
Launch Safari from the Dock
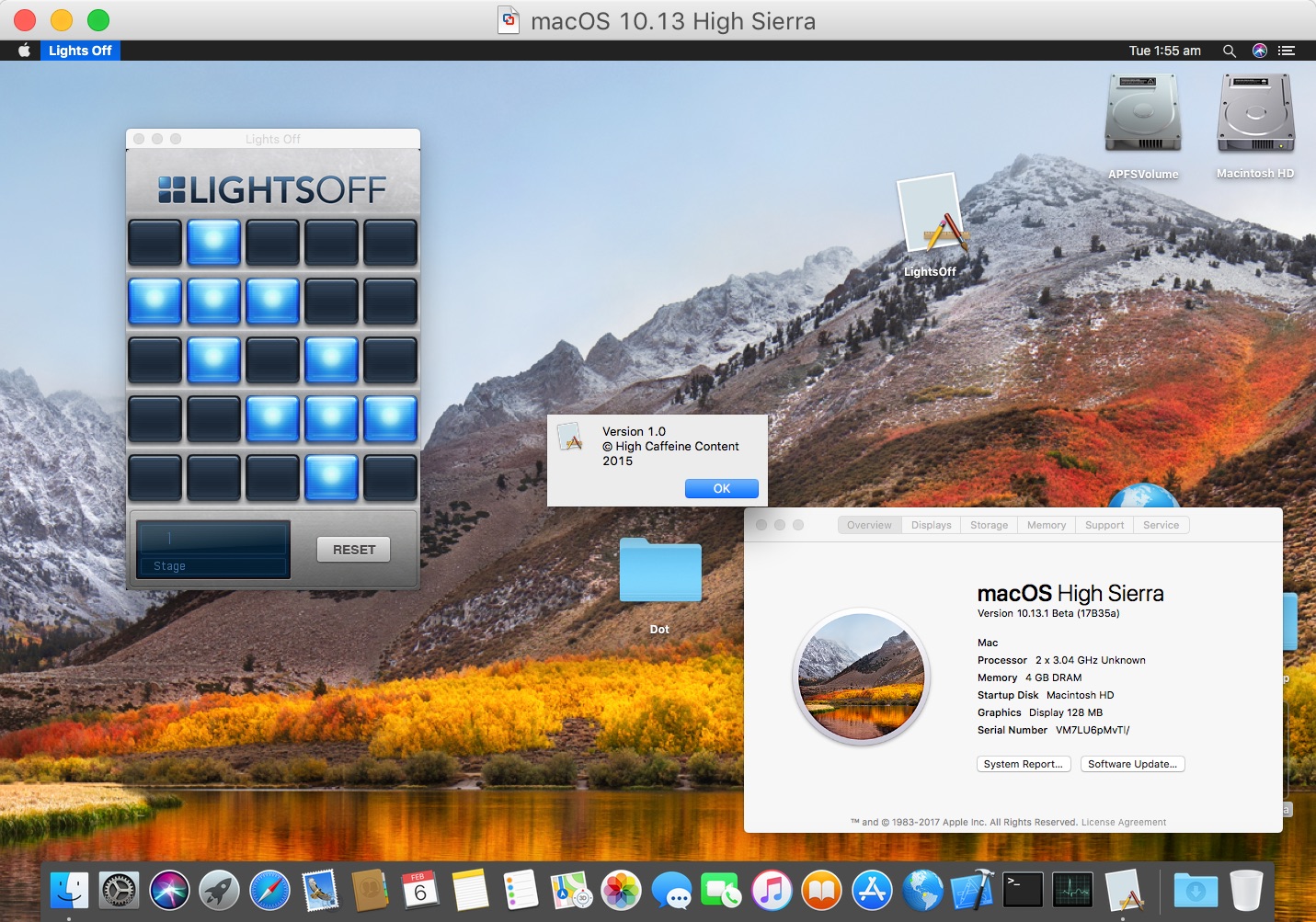269,890
